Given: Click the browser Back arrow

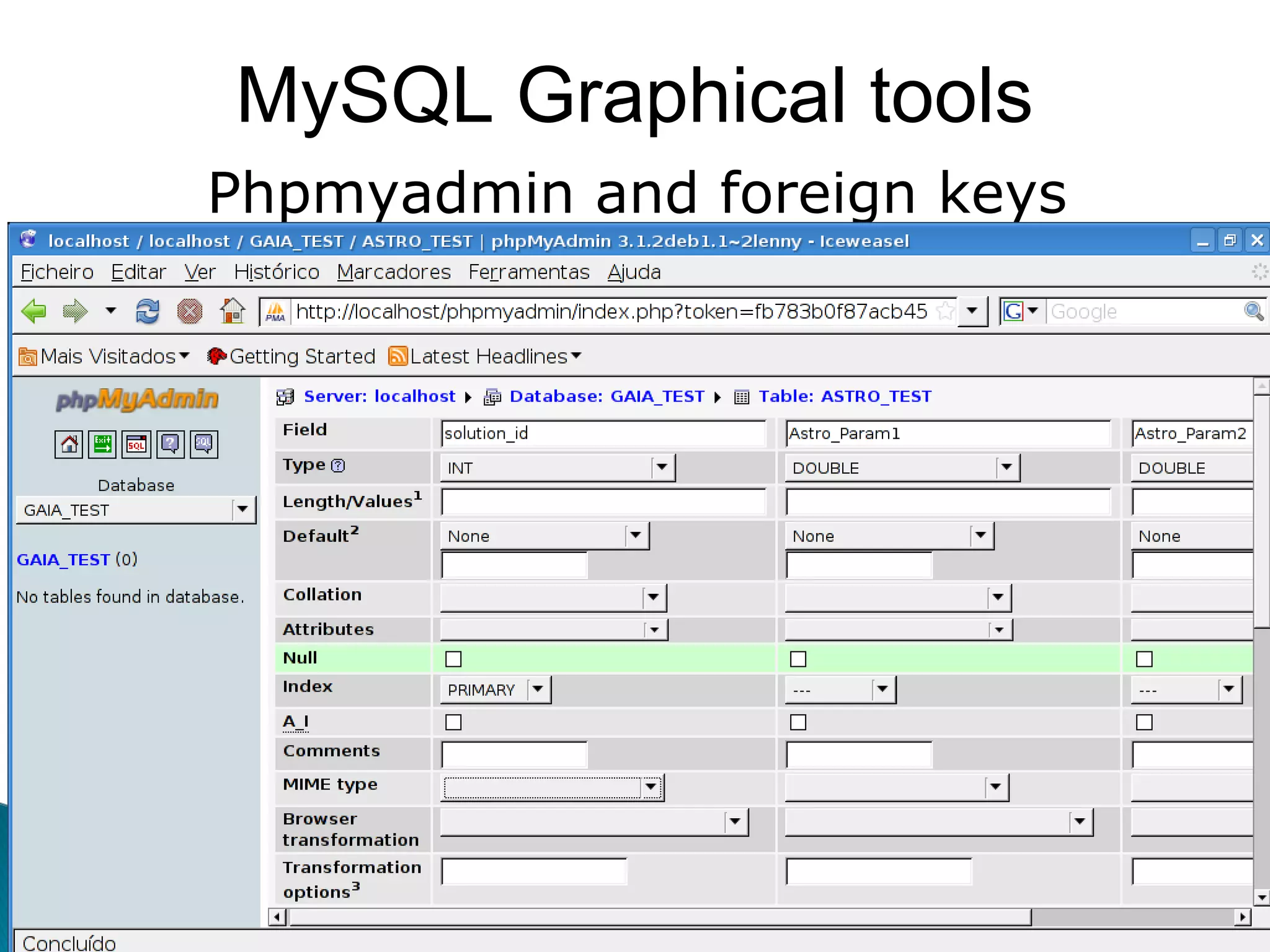Looking at the screenshot, I should tap(33, 311).
